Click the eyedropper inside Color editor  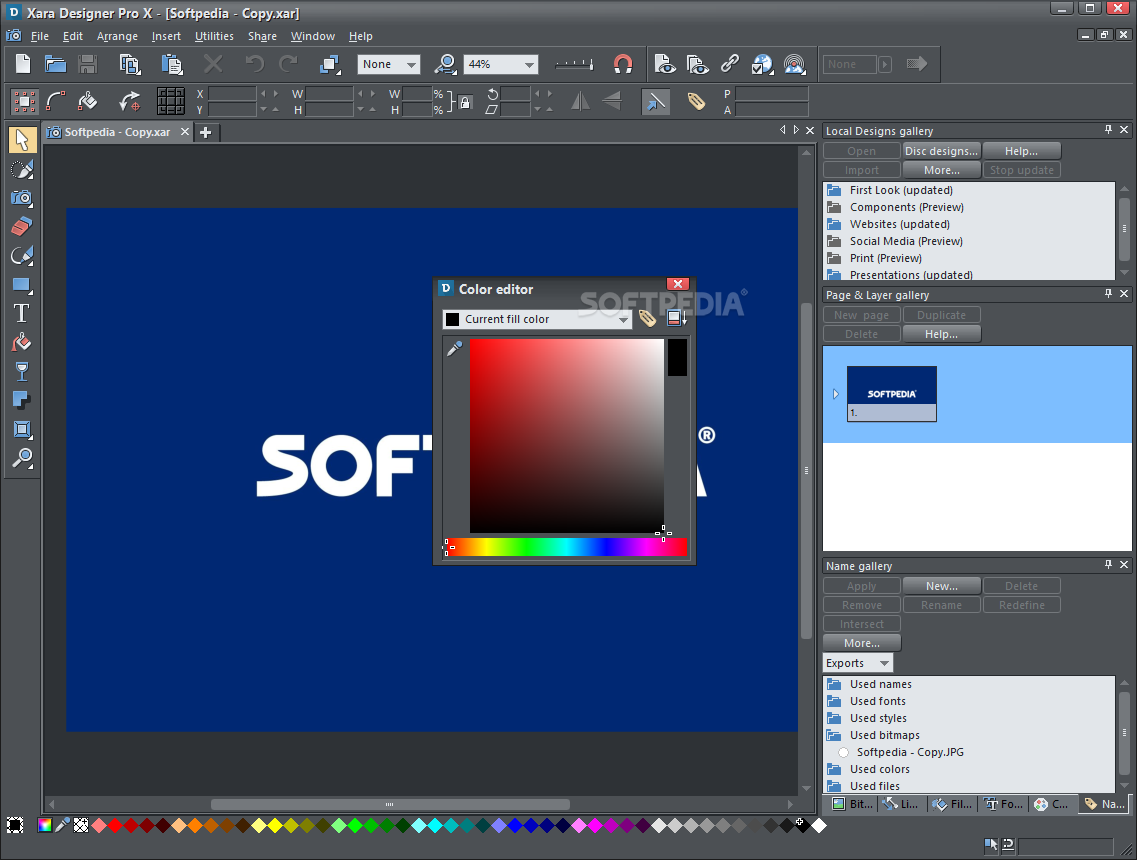click(x=455, y=350)
